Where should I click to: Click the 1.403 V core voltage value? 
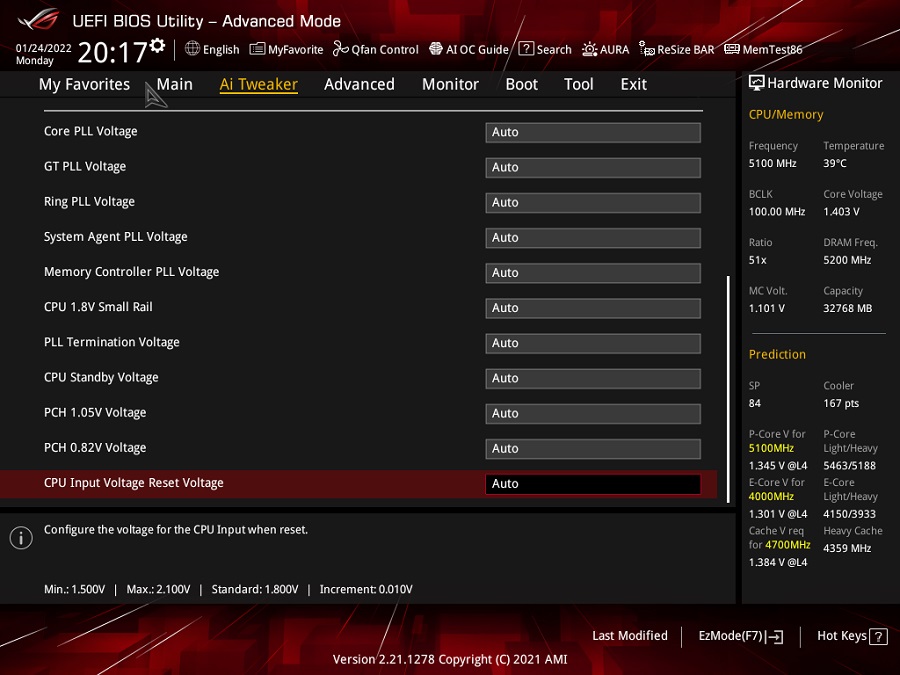click(x=841, y=212)
